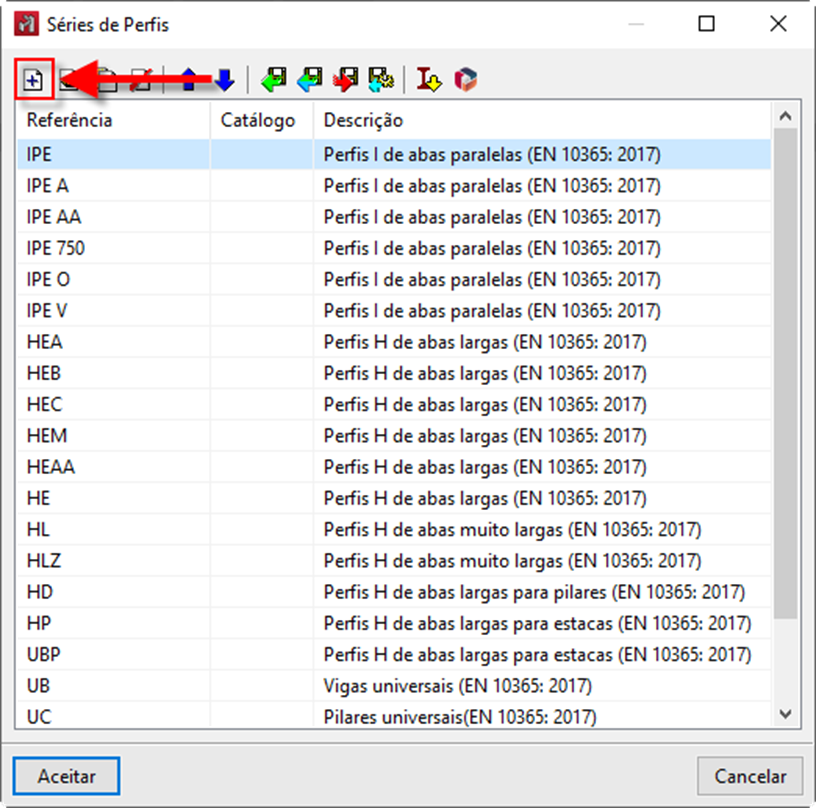The width and height of the screenshot is (816, 808).
Task: Select the UC row
Action: (394, 715)
